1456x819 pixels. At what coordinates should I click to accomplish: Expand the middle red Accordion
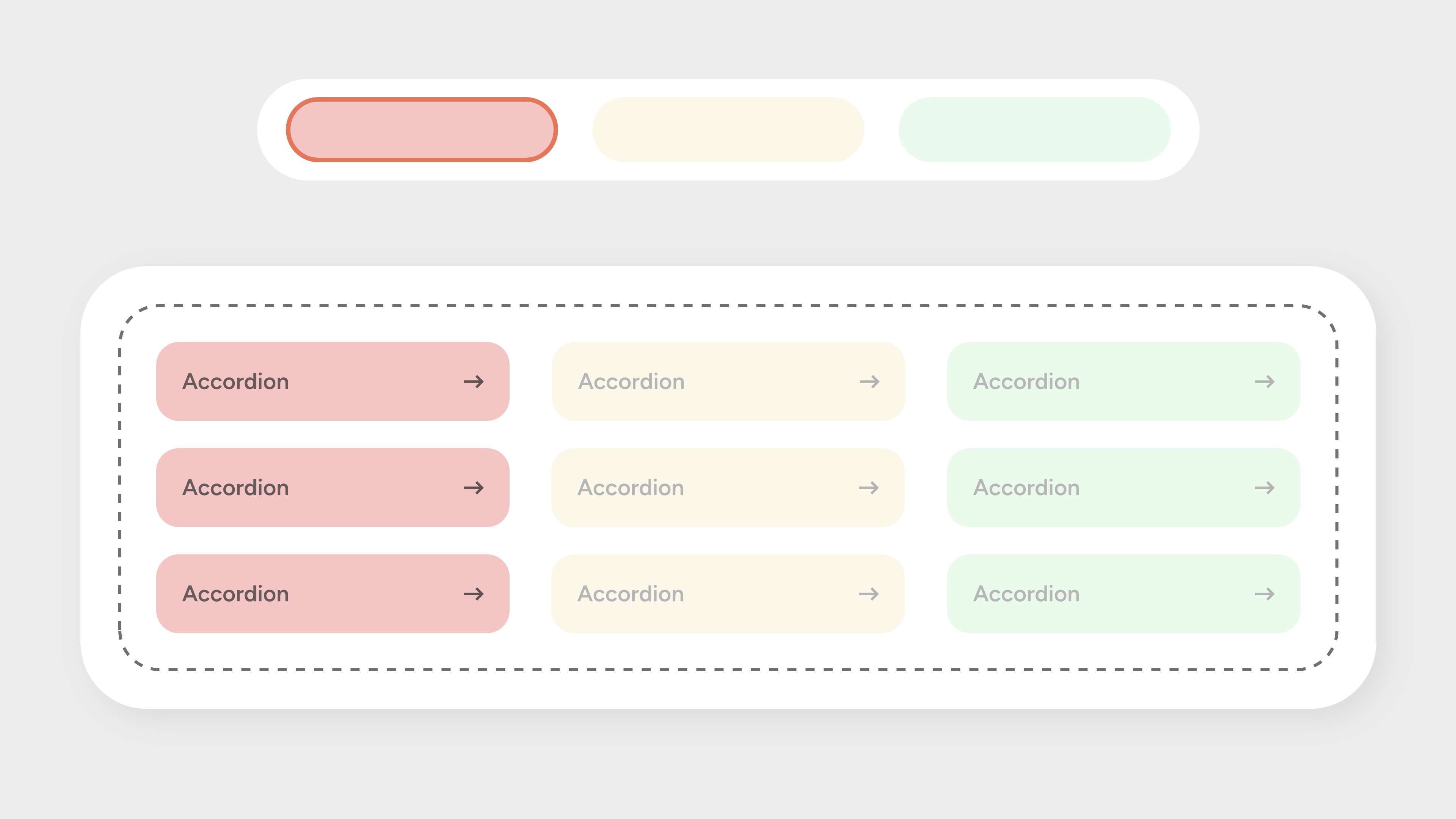333,488
